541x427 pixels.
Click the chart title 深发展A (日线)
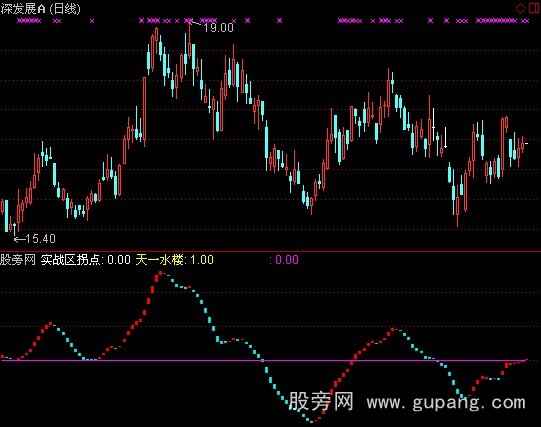point(40,9)
